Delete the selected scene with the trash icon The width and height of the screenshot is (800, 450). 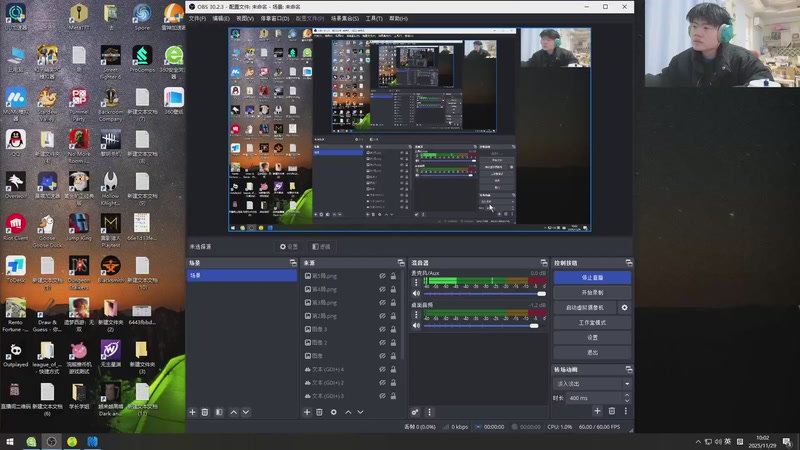click(205, 412)
